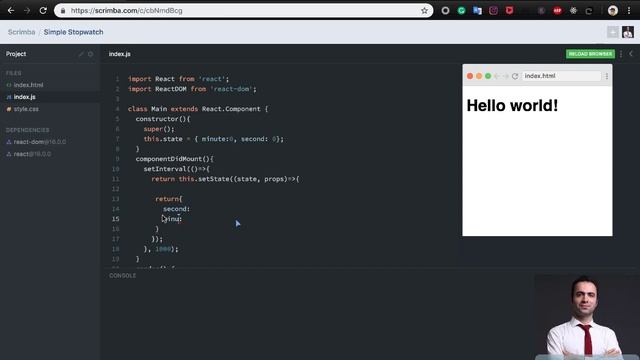The image size is (640, 360).
Task: Click the green dot in the preview window
Action: (x=488, y=76)
